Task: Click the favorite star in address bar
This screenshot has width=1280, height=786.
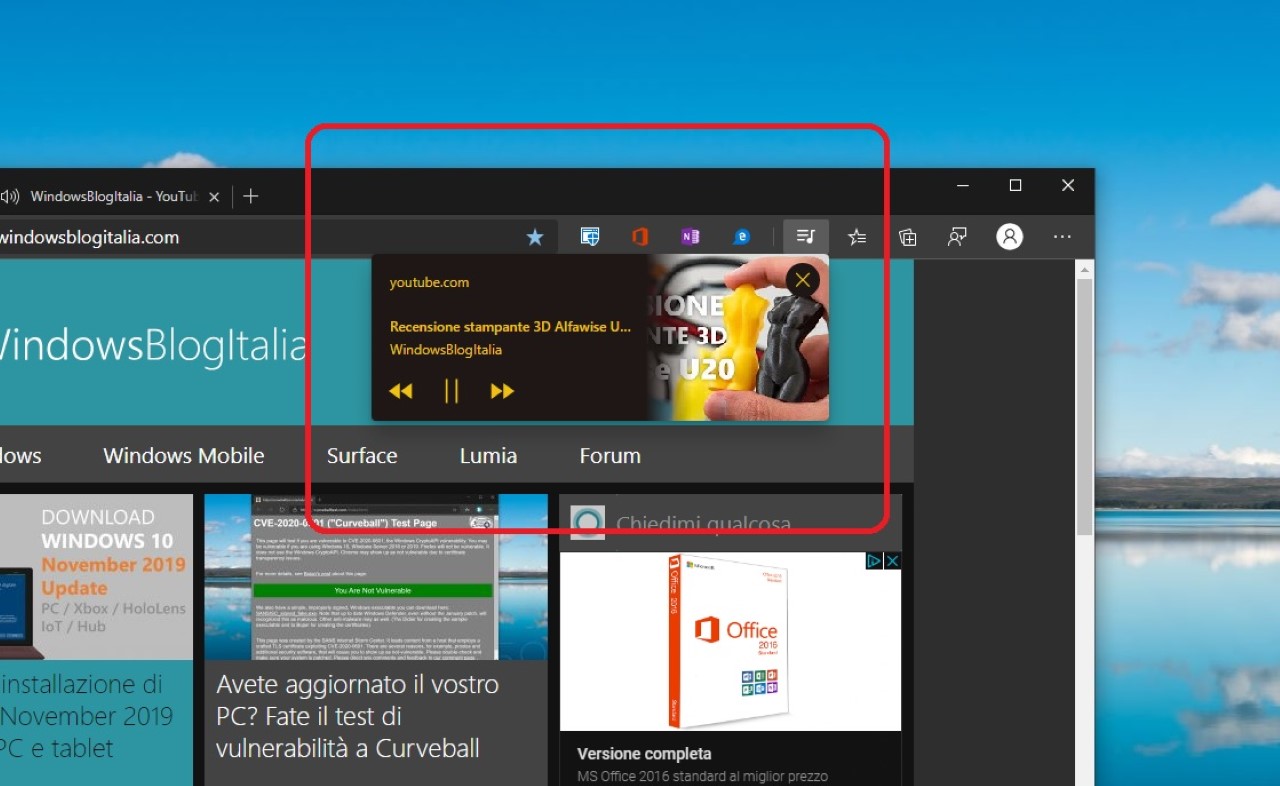Action: coord(535,237)
